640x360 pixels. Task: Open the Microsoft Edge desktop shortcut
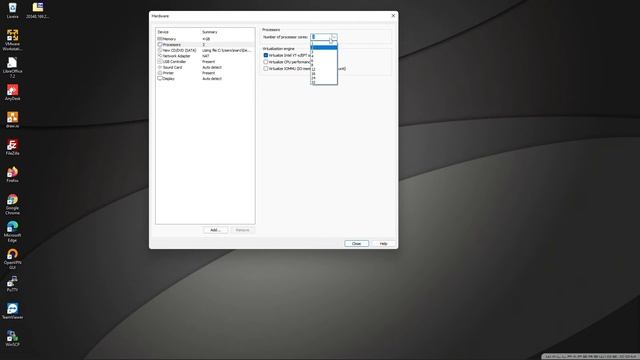point(12,231)
